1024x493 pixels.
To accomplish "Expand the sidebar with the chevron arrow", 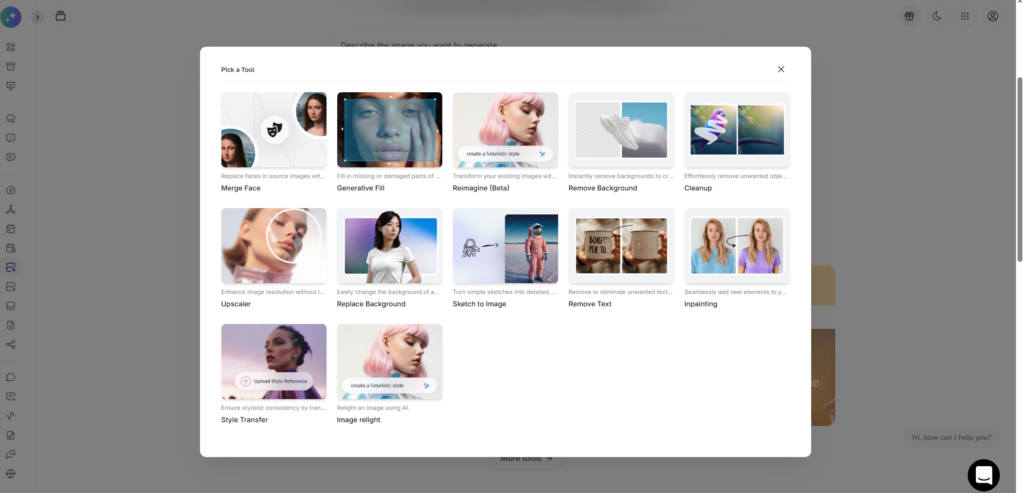I will [x=38, y=16].
